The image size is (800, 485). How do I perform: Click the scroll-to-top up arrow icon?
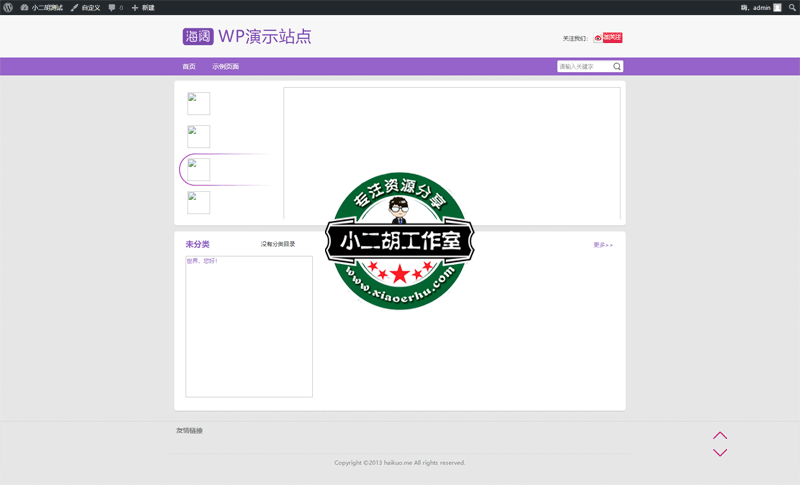click(720, 436)
